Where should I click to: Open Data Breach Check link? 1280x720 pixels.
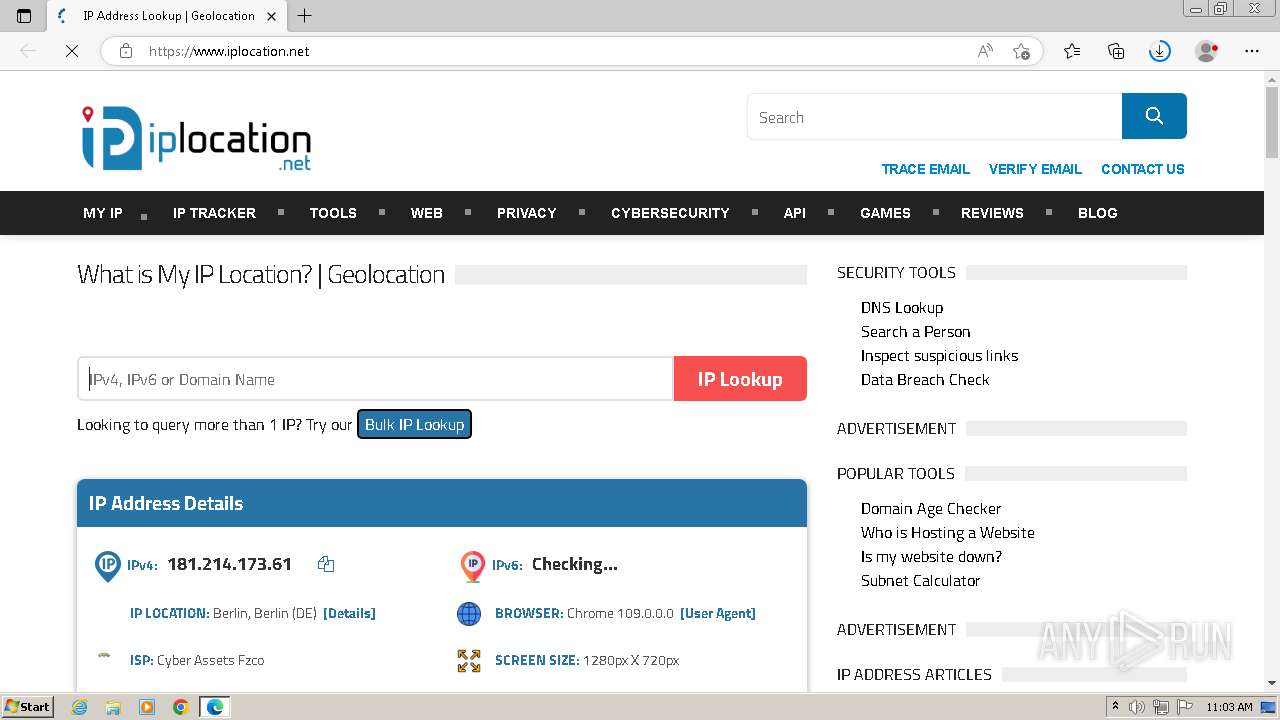coord(925,380)
